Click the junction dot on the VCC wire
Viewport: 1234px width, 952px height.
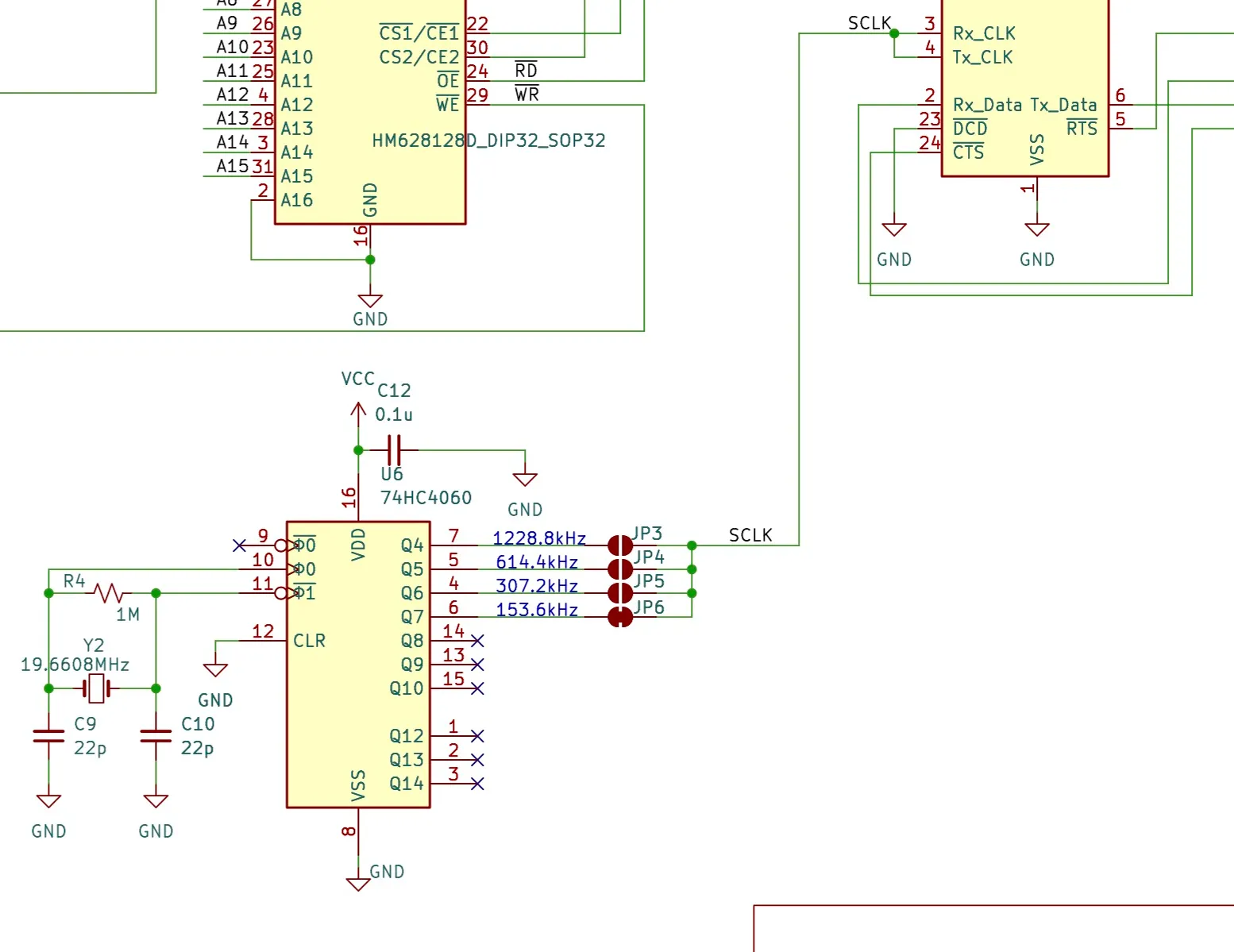tap(358, 450)
